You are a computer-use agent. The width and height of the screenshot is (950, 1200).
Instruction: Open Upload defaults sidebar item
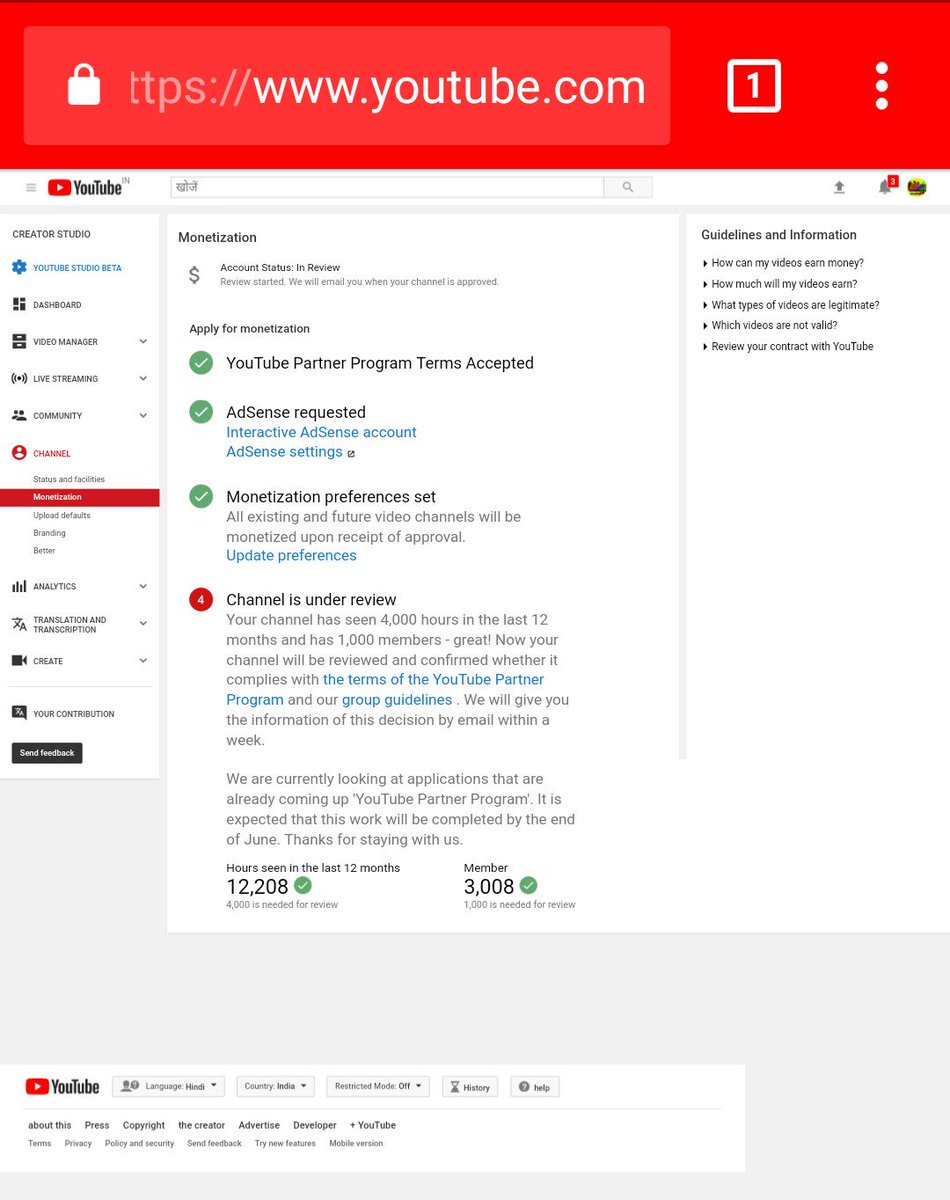tap(62, 515)
